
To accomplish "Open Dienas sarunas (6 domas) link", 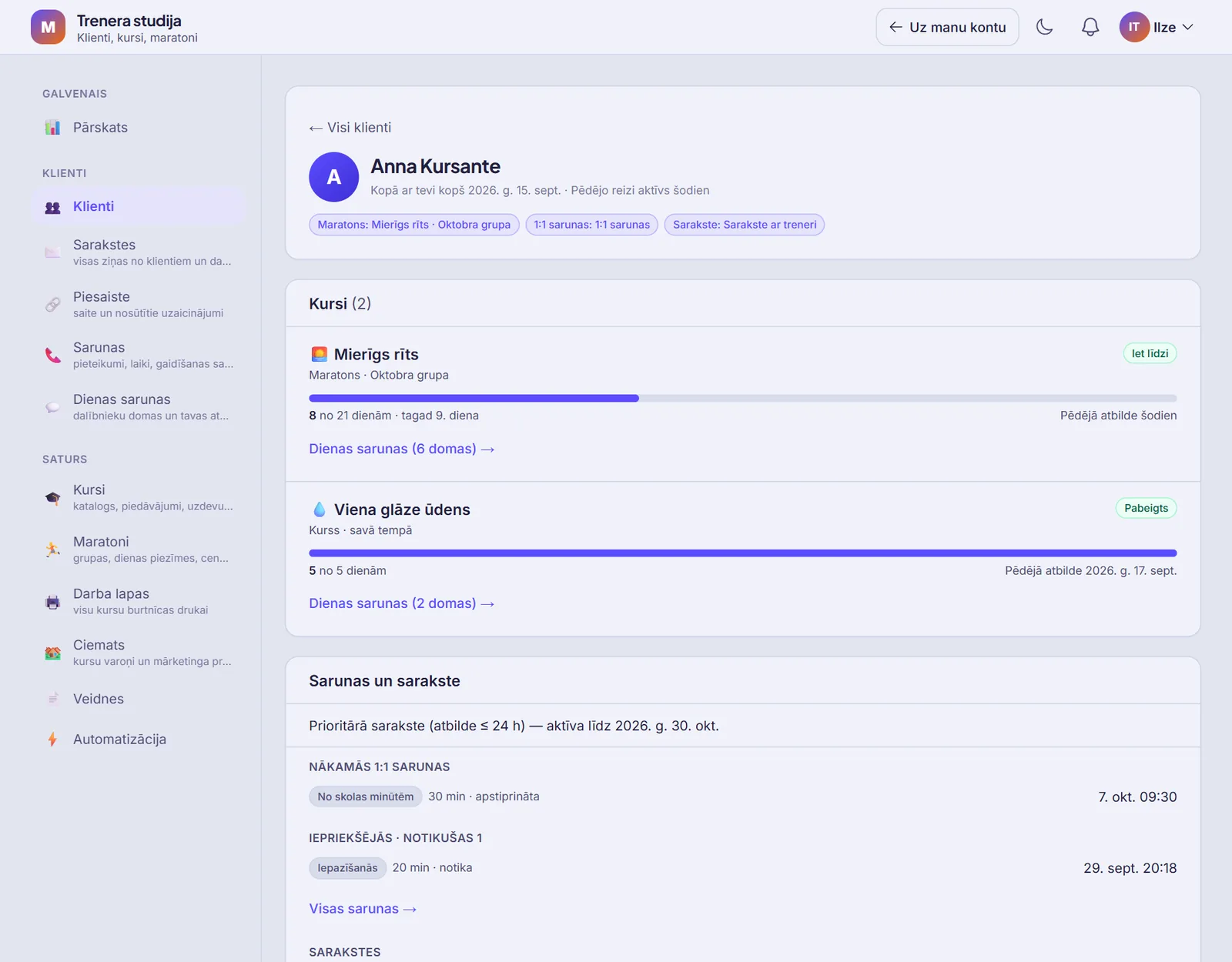I will [x=401, y=449].
